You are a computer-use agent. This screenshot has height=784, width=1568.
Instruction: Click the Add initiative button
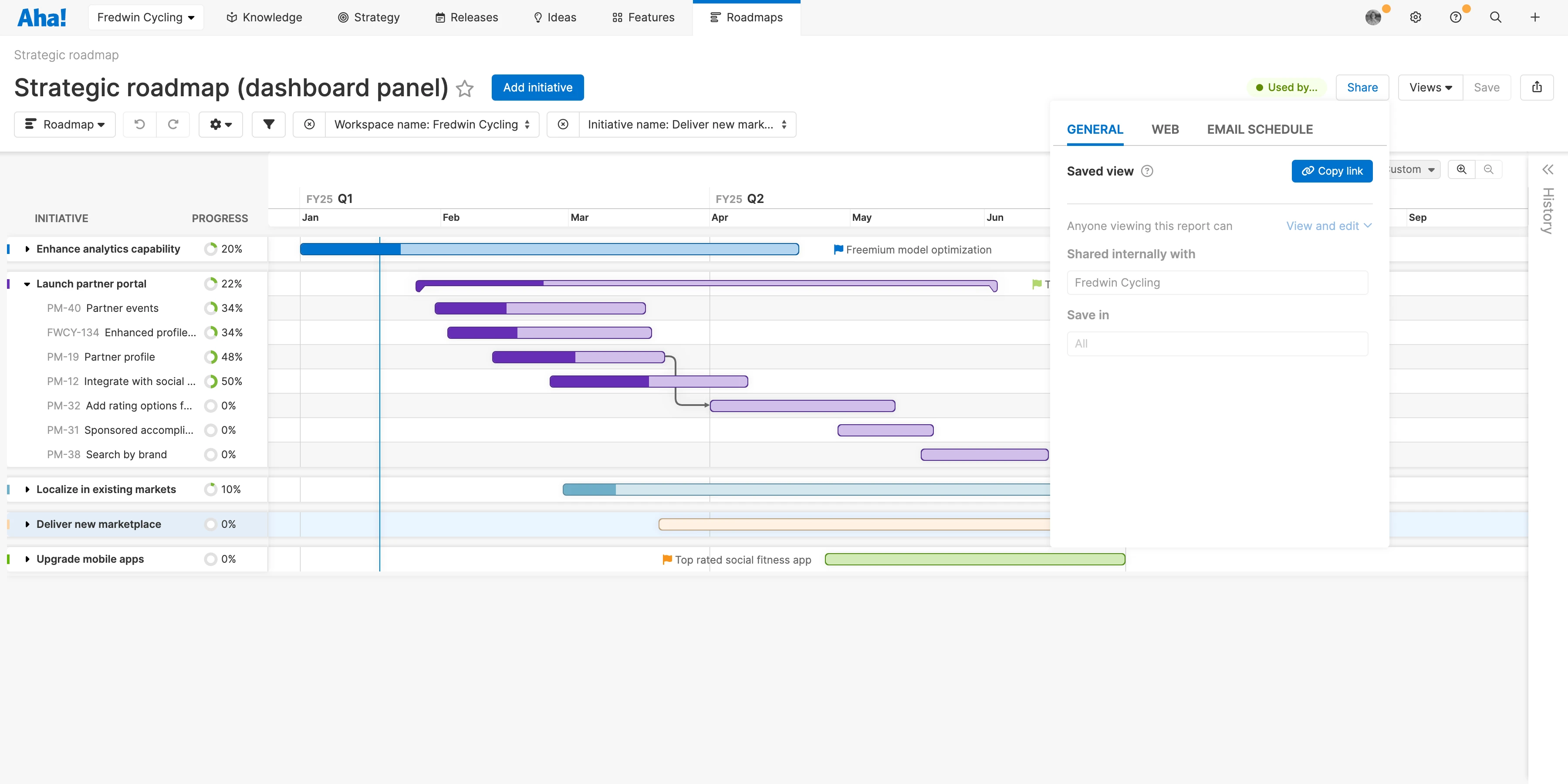[x=537, y=87]
